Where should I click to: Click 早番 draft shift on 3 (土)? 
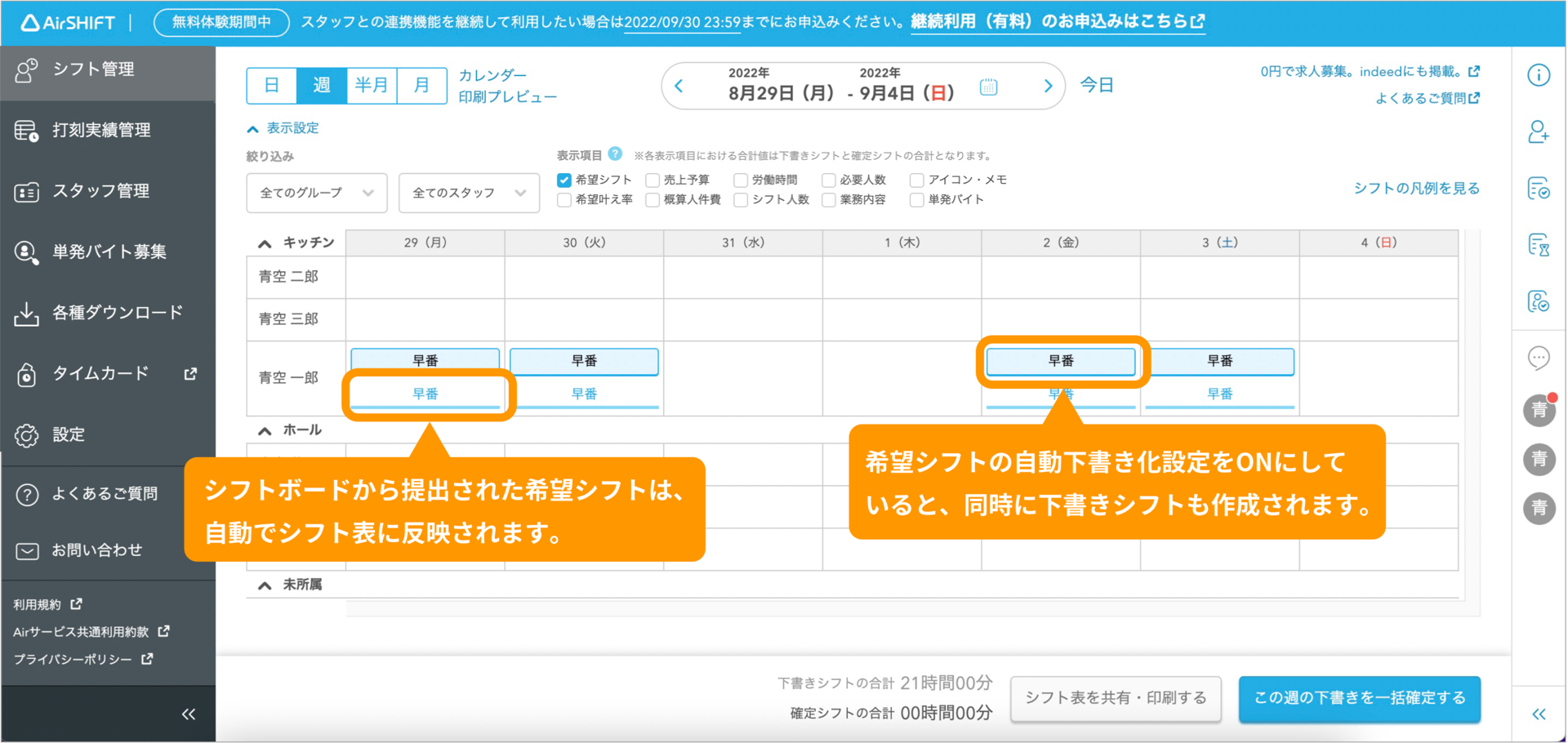click(1220, 362)
